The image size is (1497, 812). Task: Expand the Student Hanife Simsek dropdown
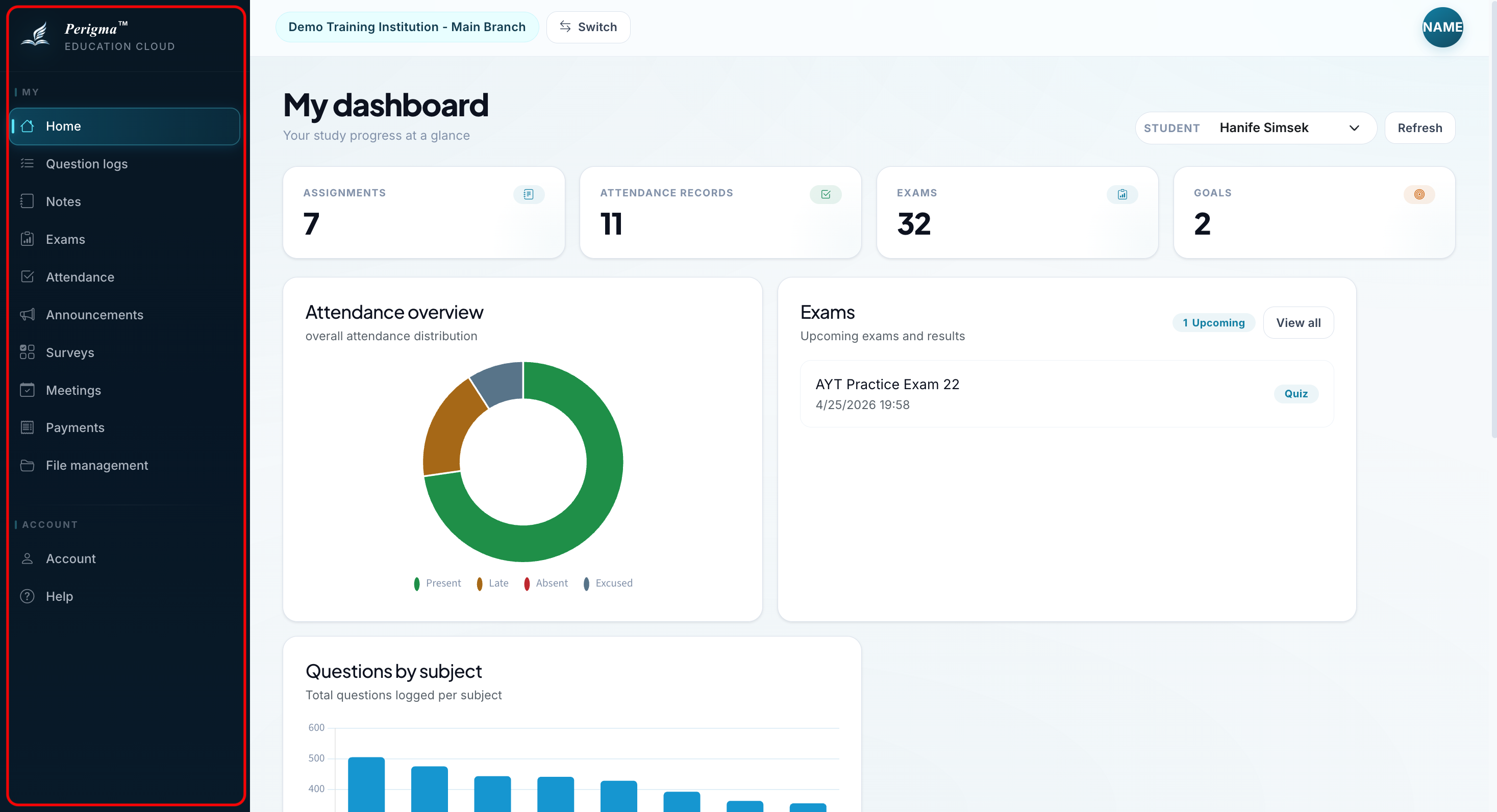(x=1256, y=128)
